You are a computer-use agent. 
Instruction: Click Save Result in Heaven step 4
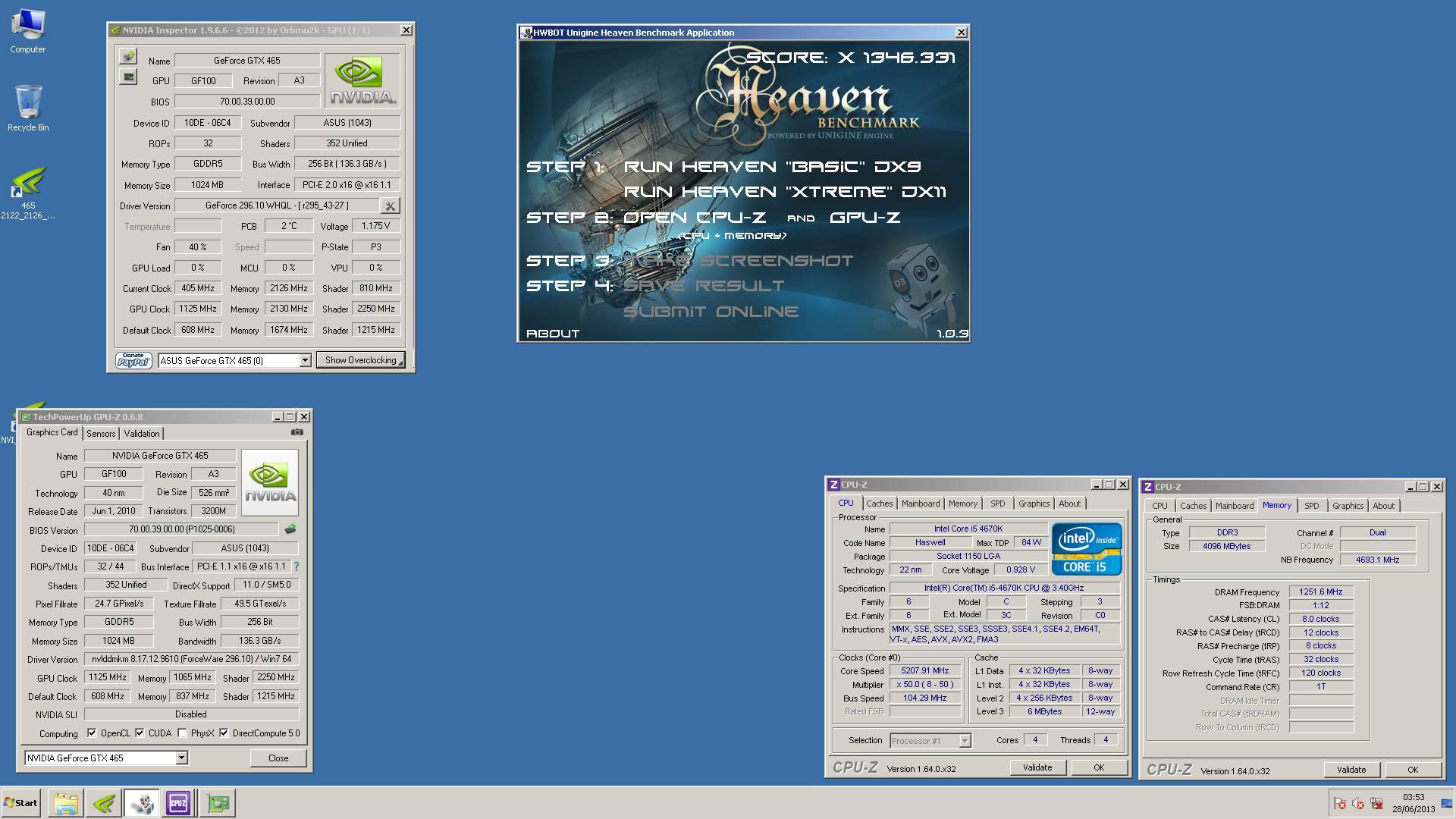704,286
